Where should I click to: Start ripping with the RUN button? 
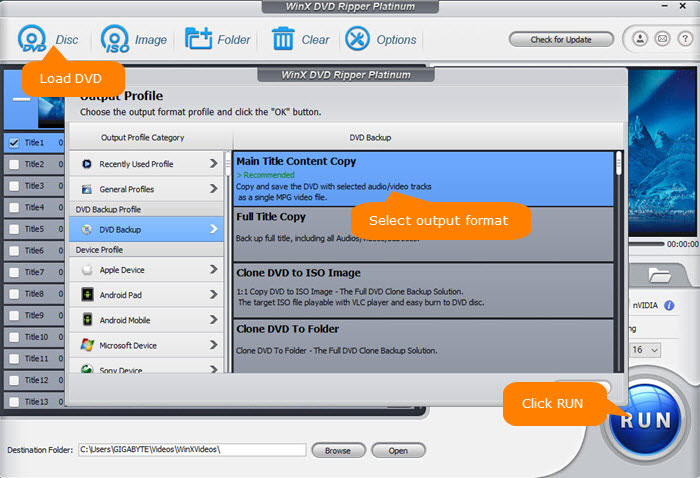tap(646, 420)
